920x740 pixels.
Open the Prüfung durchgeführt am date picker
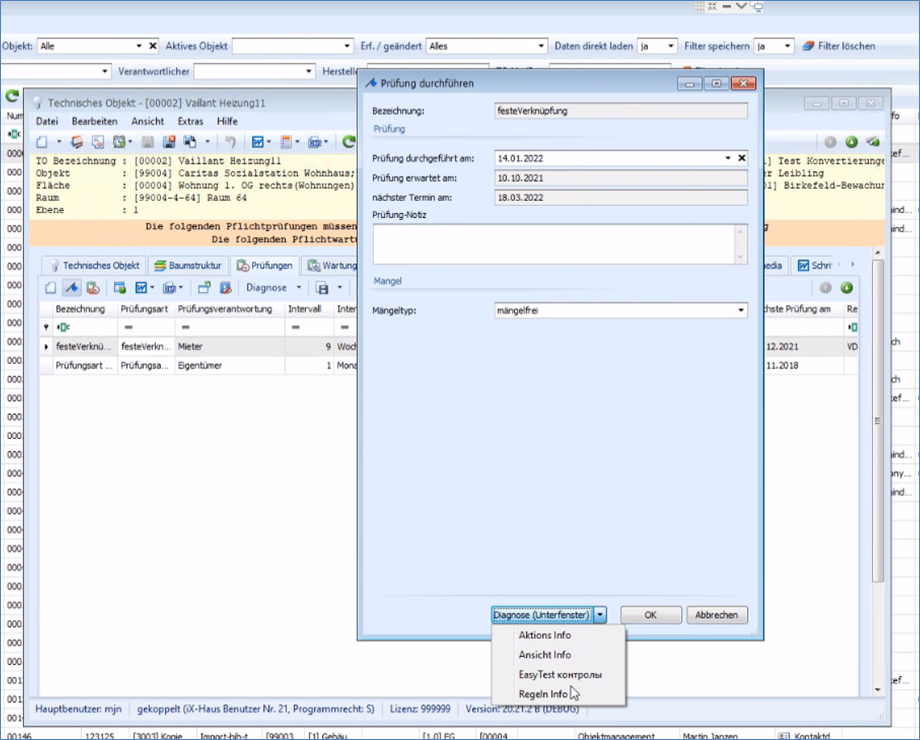pos(728,158)
